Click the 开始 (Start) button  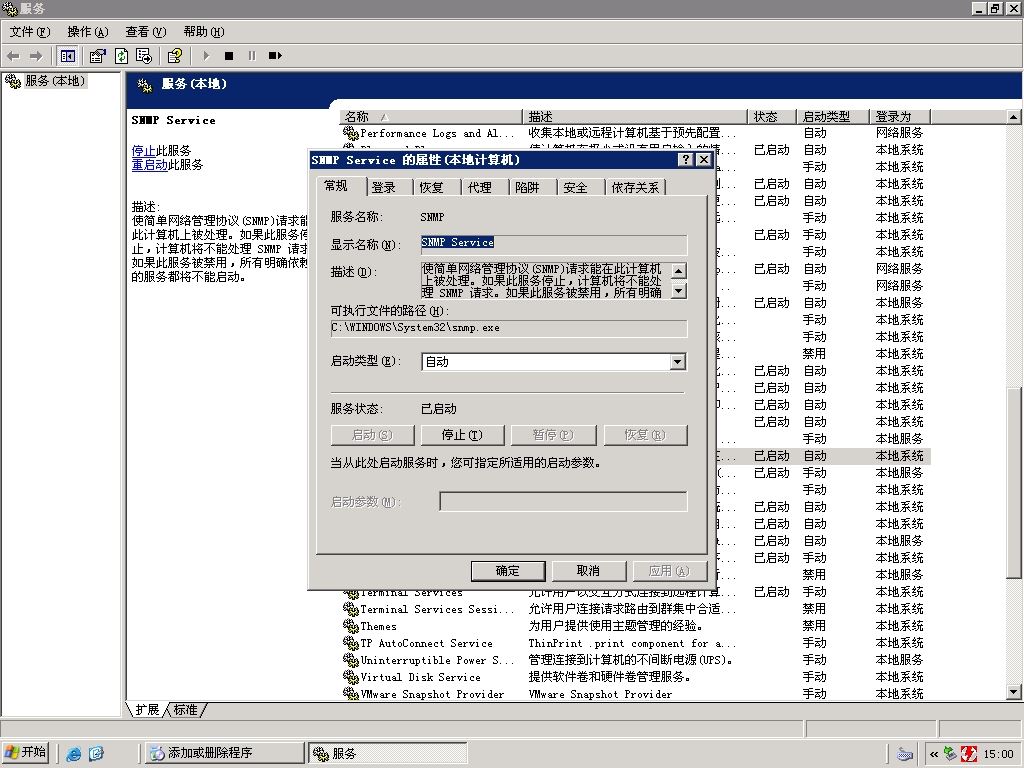[x=26, y=753]
